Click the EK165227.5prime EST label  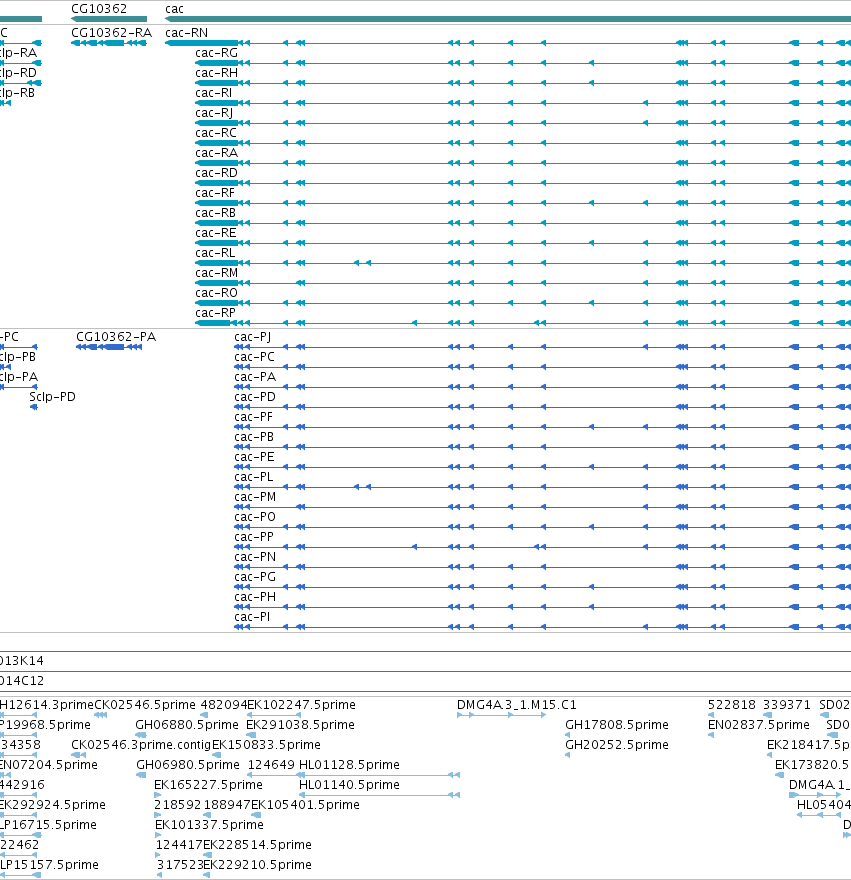(208, 785)
